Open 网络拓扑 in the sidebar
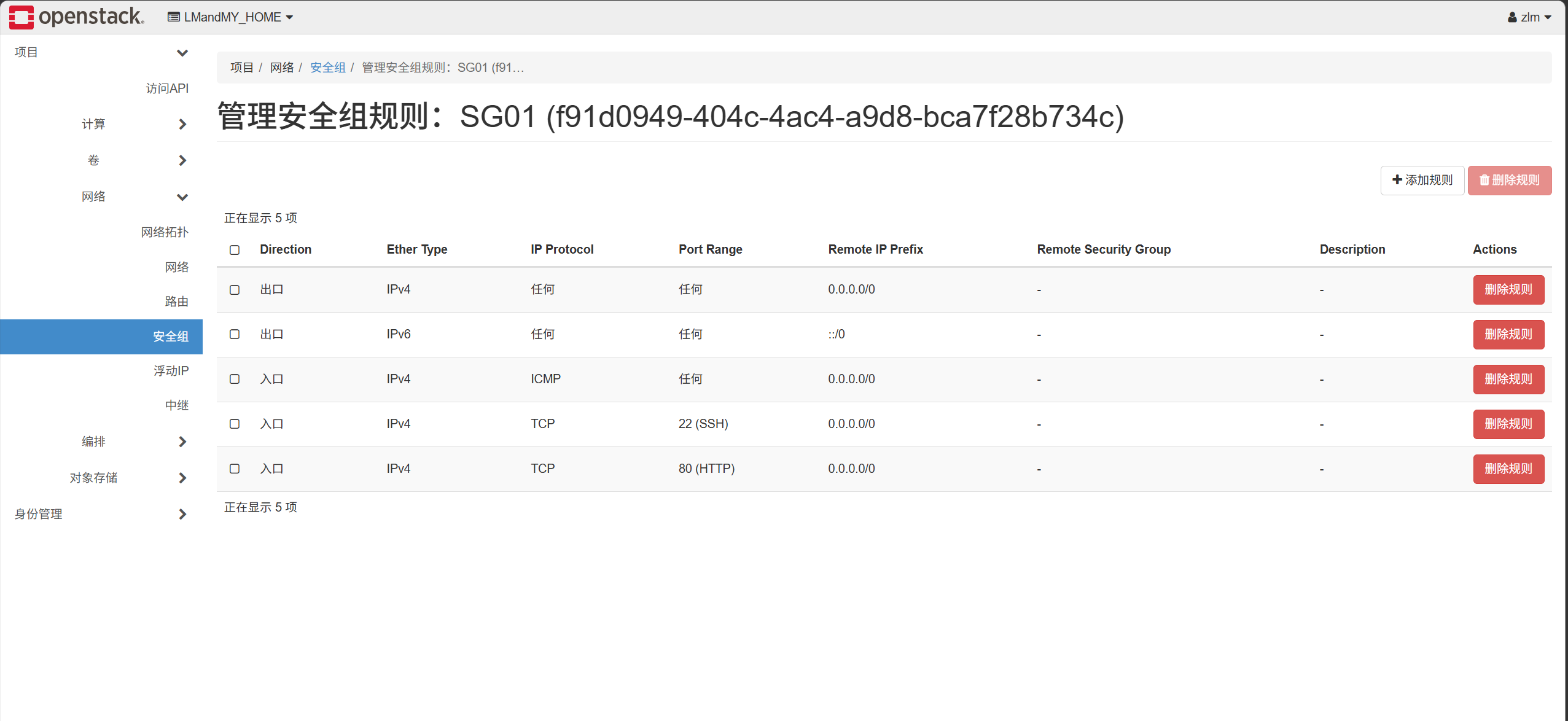Viewport: 1568px width, 721px height. point(165,232)
